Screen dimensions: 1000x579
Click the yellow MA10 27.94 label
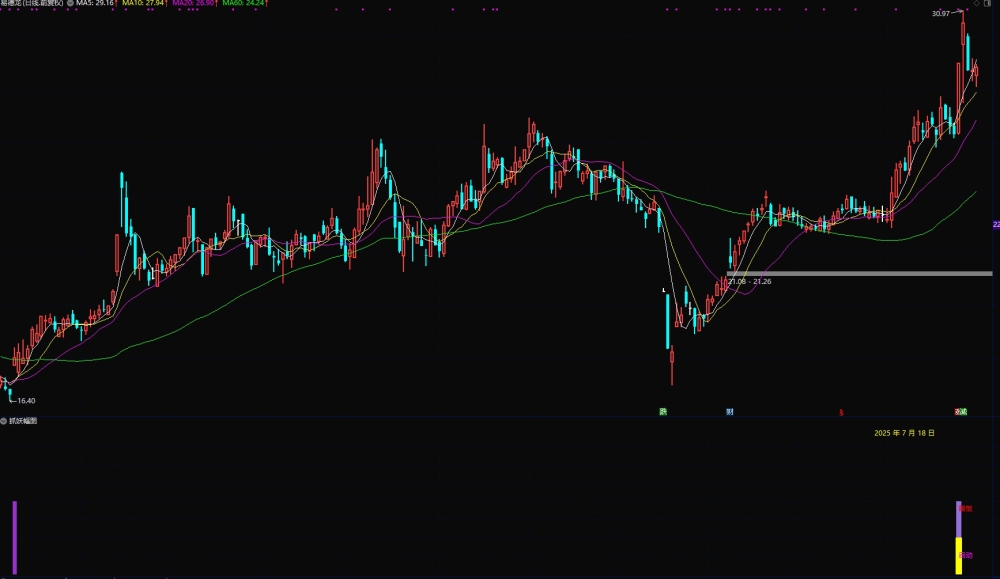[145, 3]
